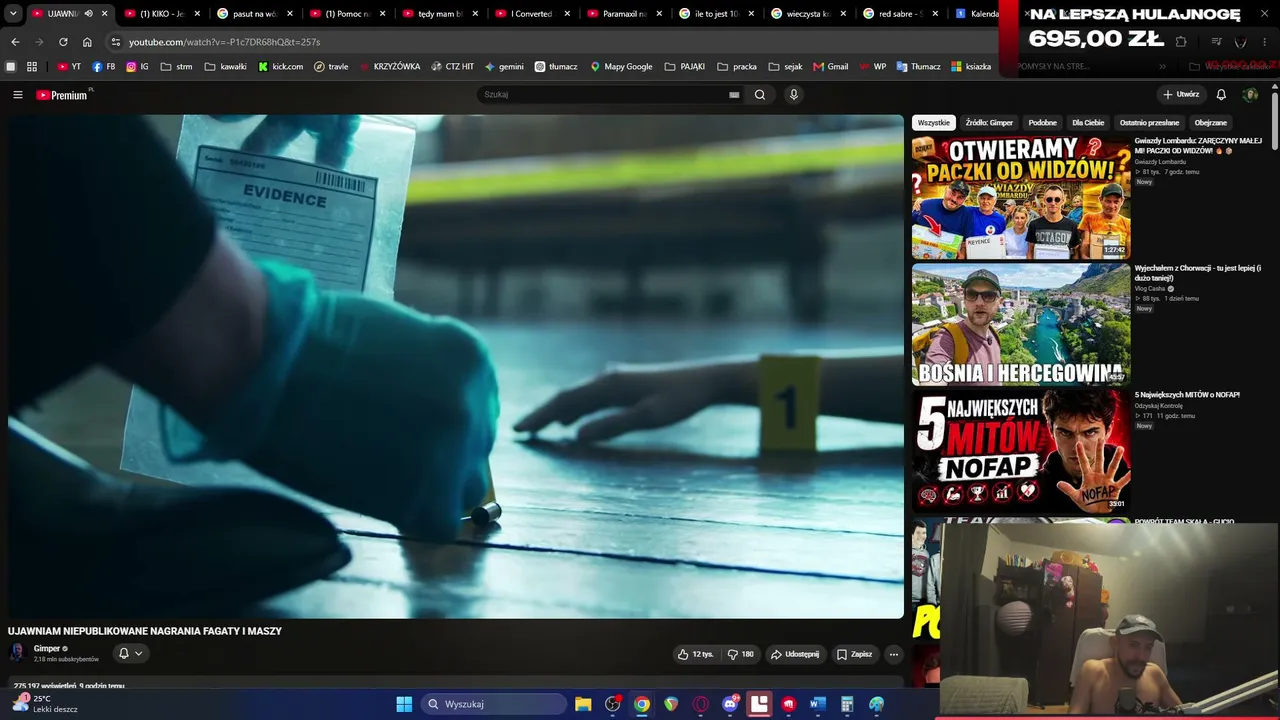Open OBS Studio from the taskbar
This screenshot has width=1280, height=720.
point(613,704)
